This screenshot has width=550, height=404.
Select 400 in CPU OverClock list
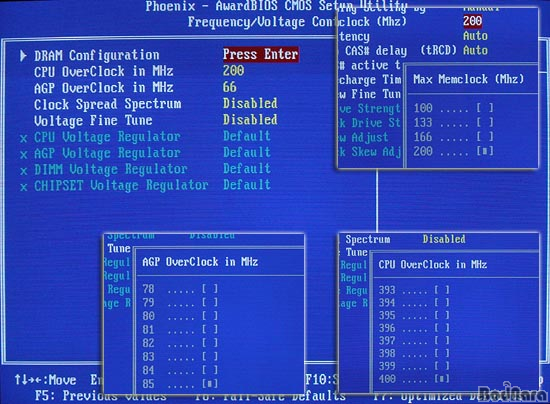click(414, 379)
